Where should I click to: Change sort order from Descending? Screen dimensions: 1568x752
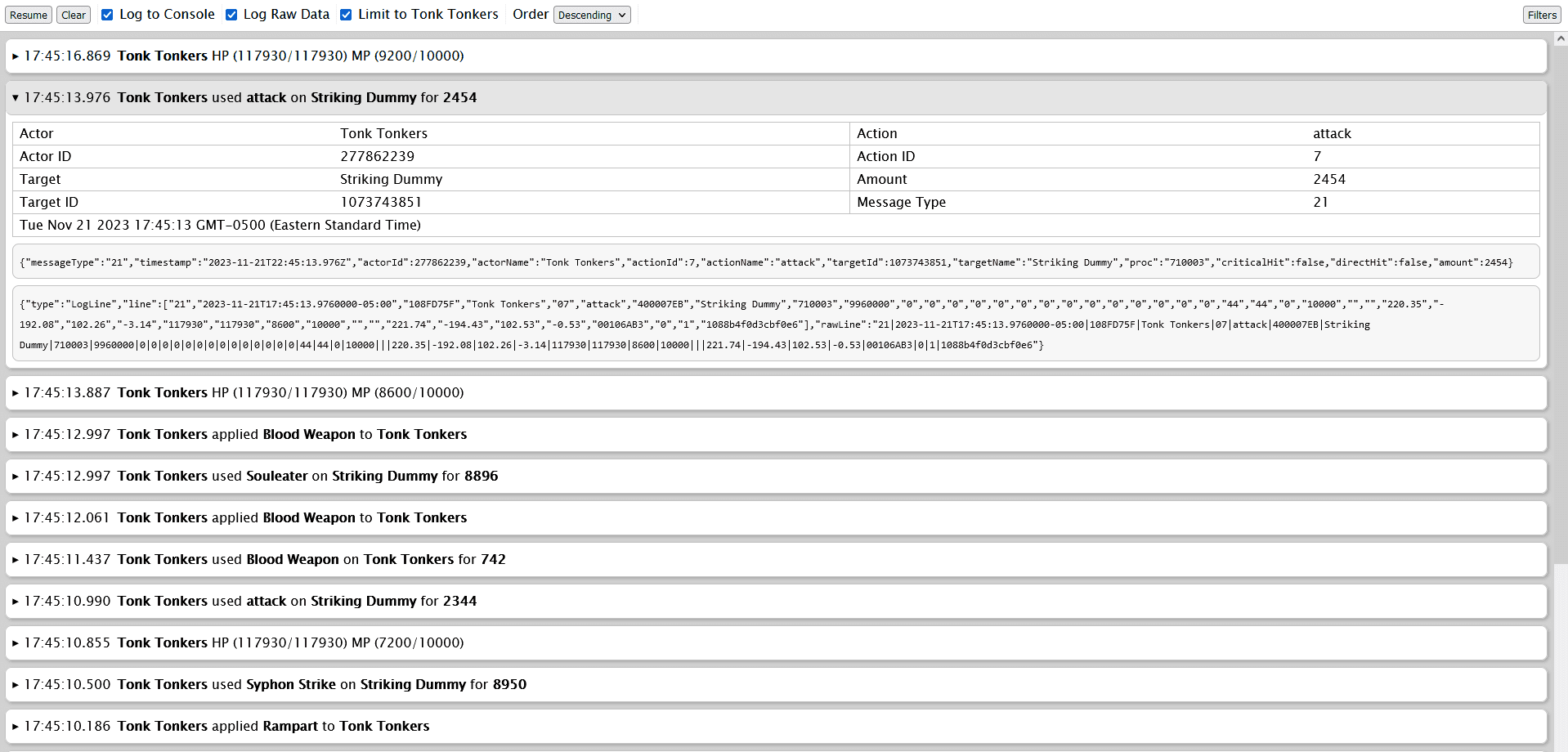coord(591,15)
